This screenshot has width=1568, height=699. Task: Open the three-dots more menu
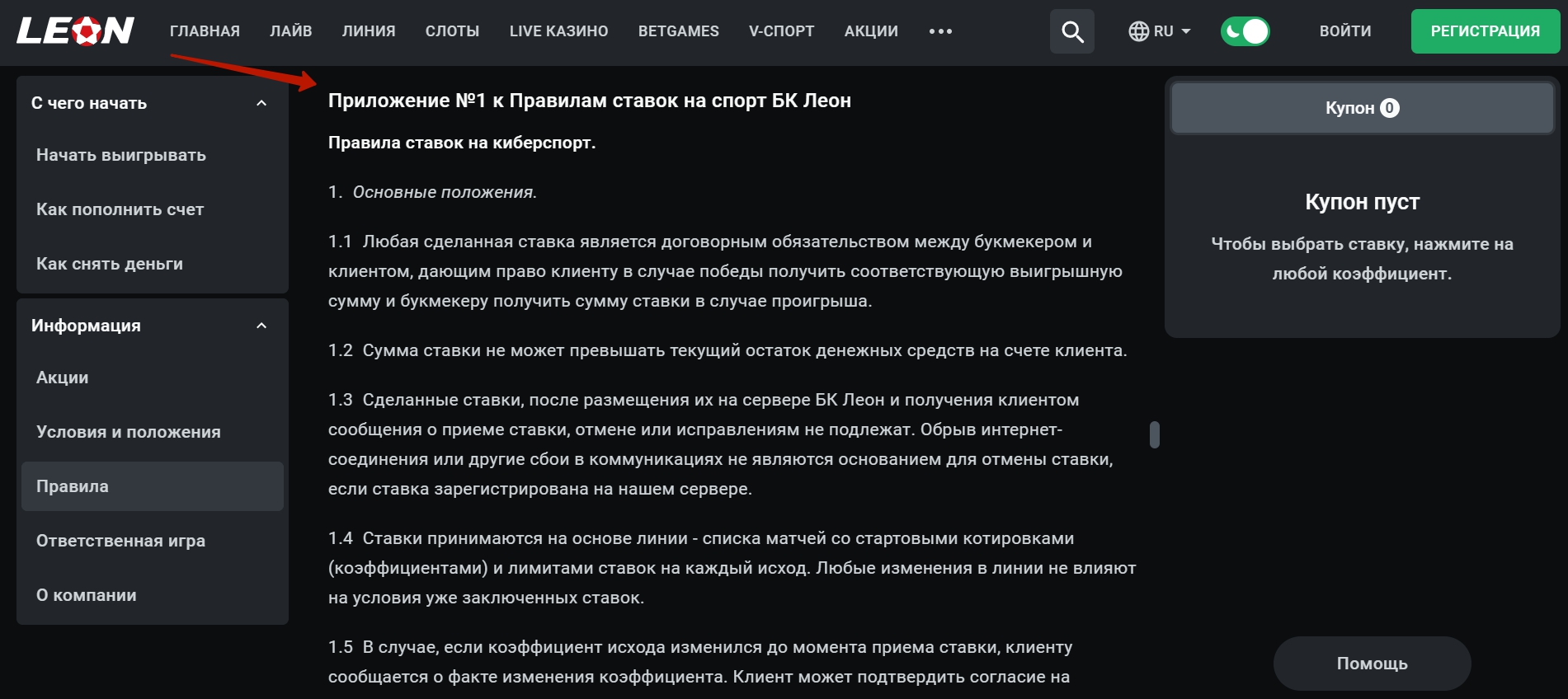940,31
